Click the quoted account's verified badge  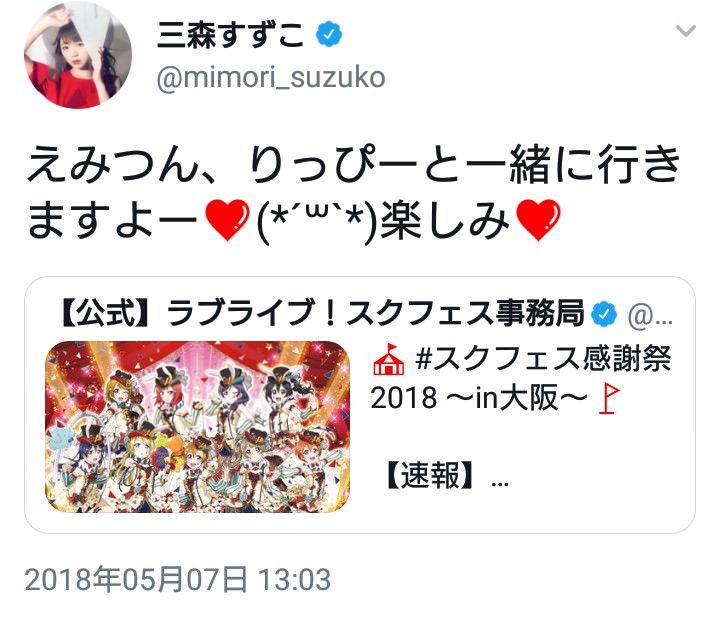click(603, 314)
